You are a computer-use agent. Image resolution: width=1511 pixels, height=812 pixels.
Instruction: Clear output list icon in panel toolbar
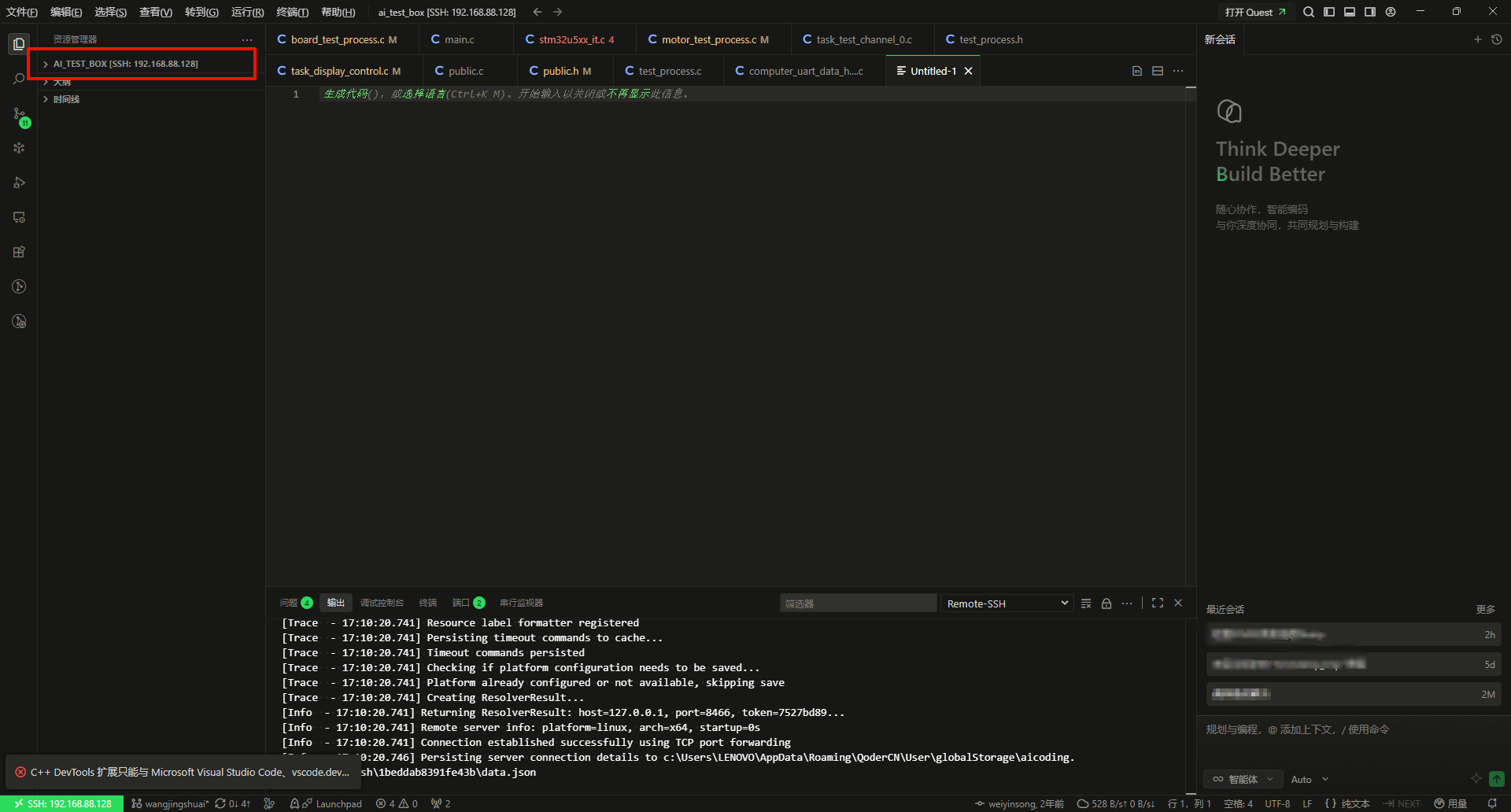tap(1086, 603)
